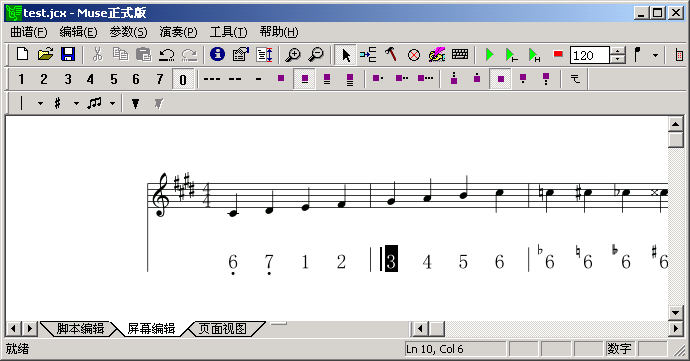Select numbered note 3 button
This screenshot has height=361, width=690.
(68, 79)
